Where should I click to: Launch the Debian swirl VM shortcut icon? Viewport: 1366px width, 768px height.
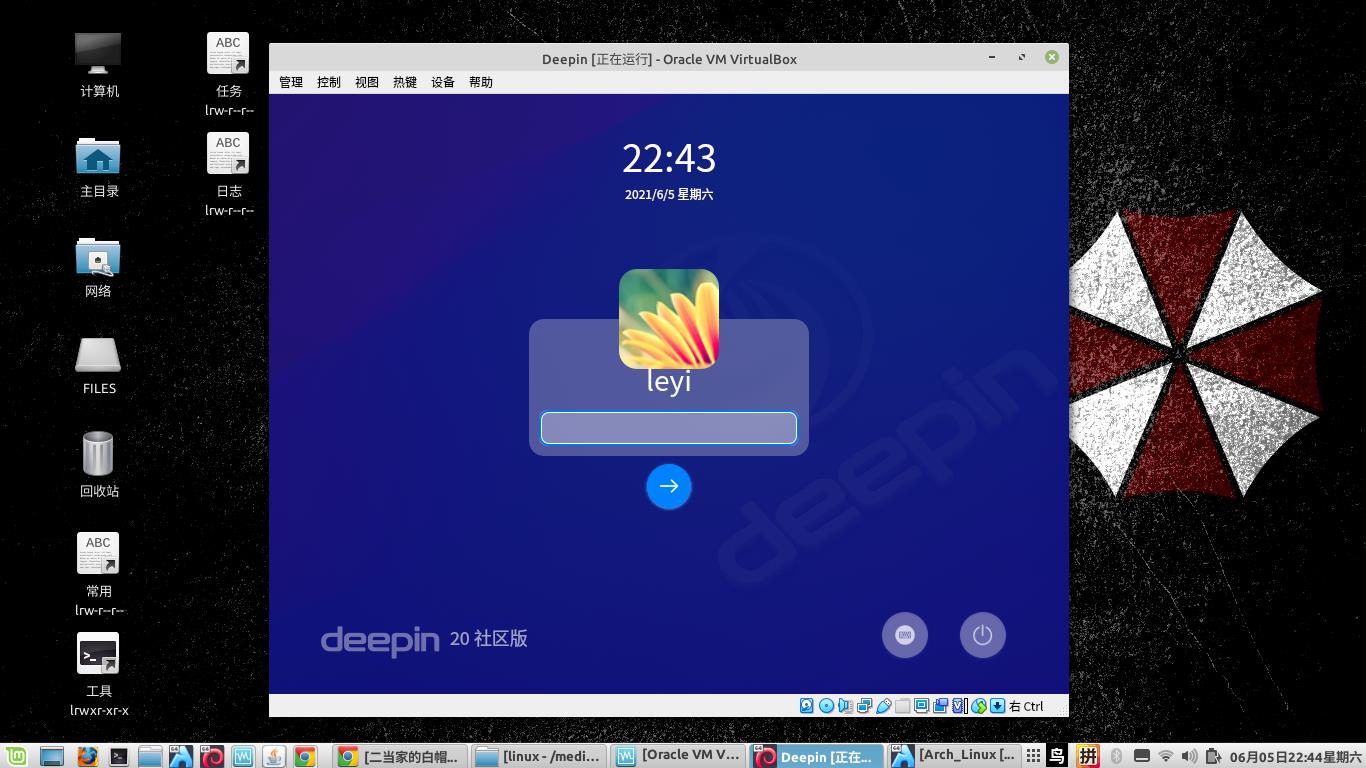[212, 756]
